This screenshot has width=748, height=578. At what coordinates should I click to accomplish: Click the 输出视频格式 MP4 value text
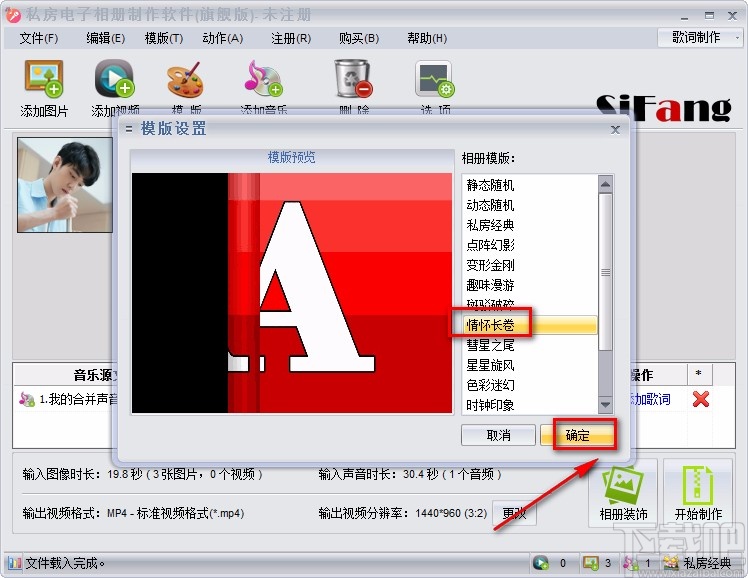pyautogui.click(x=176, y=513)
